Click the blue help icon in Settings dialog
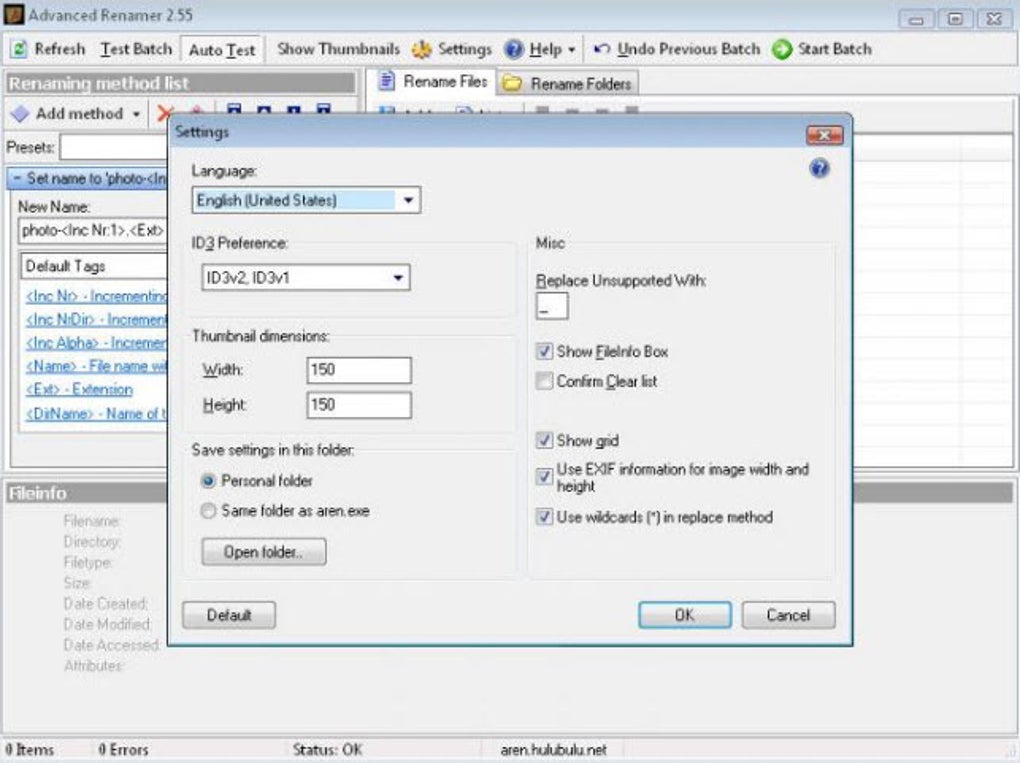 [819, 168]
